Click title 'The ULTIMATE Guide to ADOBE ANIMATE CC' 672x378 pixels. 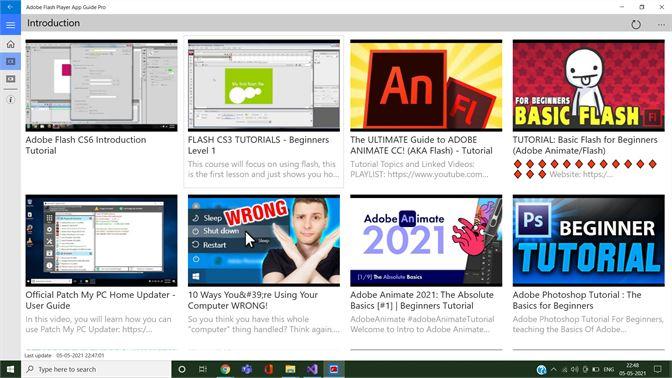[421, 145]
